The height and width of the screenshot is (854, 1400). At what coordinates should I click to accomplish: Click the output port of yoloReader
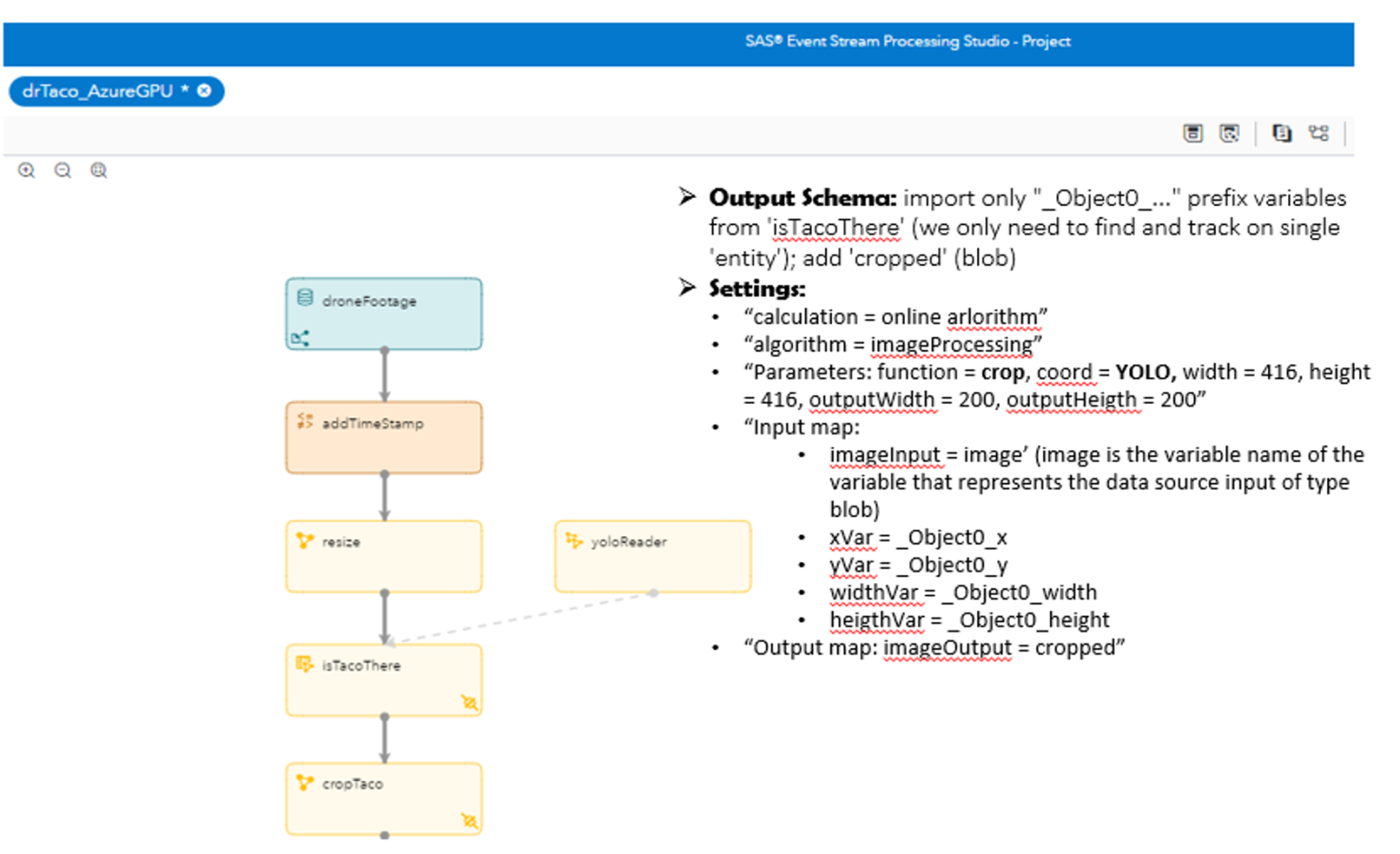[652, 592]
